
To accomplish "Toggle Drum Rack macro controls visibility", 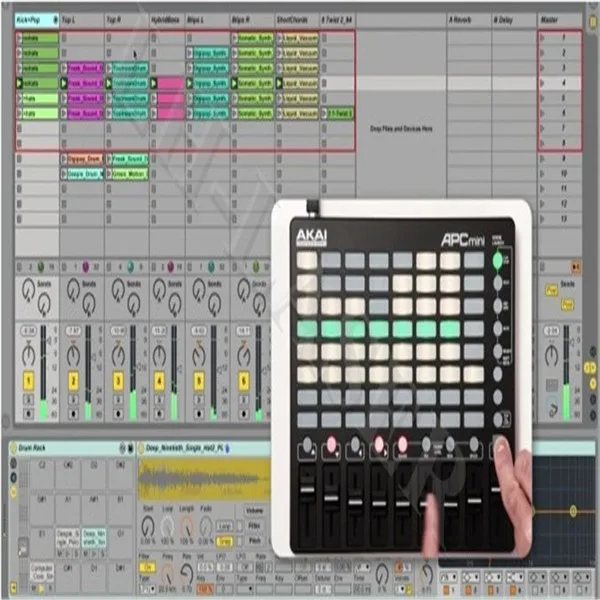I will (13, 464).
